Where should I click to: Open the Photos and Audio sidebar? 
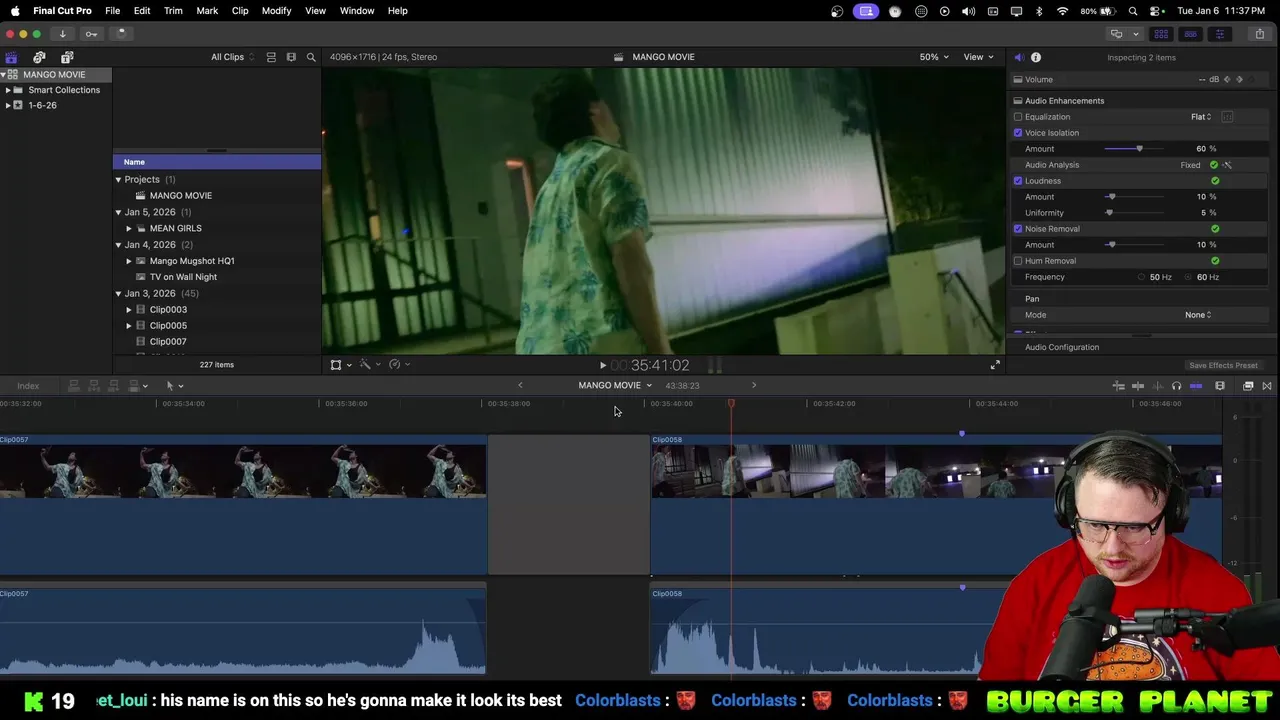tap(39, 57)
